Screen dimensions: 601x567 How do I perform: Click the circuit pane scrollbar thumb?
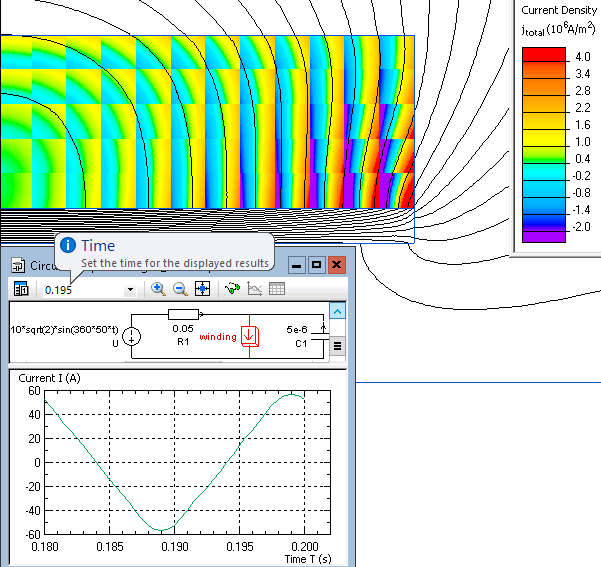tap(337, 346)
